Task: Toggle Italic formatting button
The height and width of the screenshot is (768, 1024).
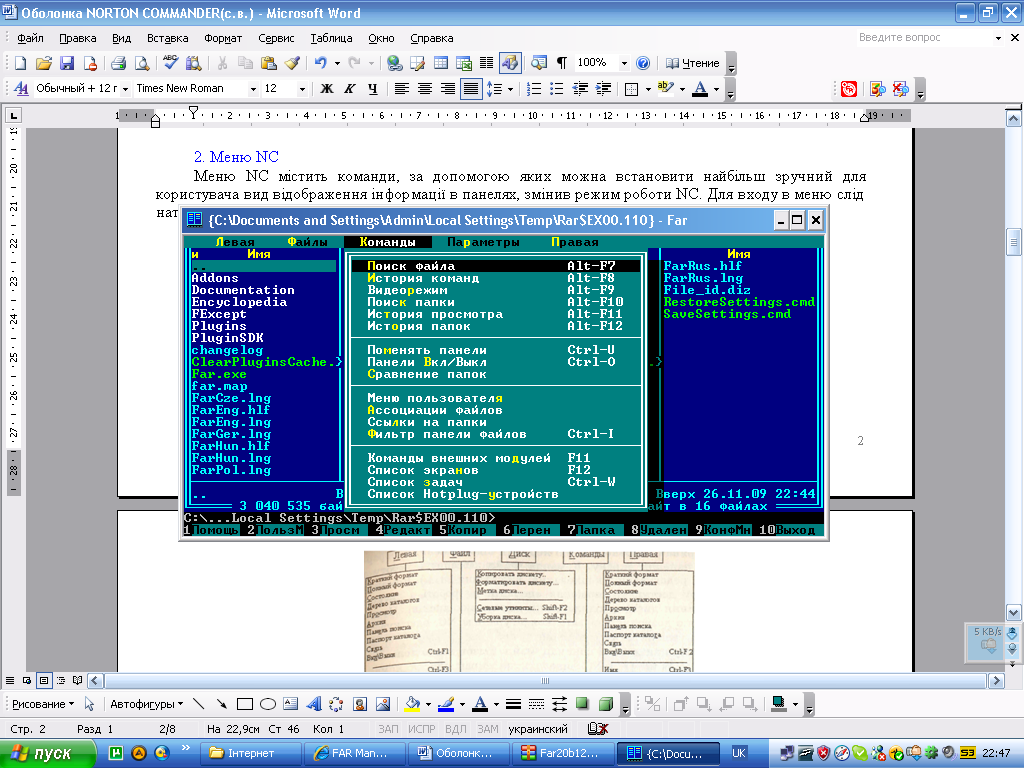Action: pos(349,89)
